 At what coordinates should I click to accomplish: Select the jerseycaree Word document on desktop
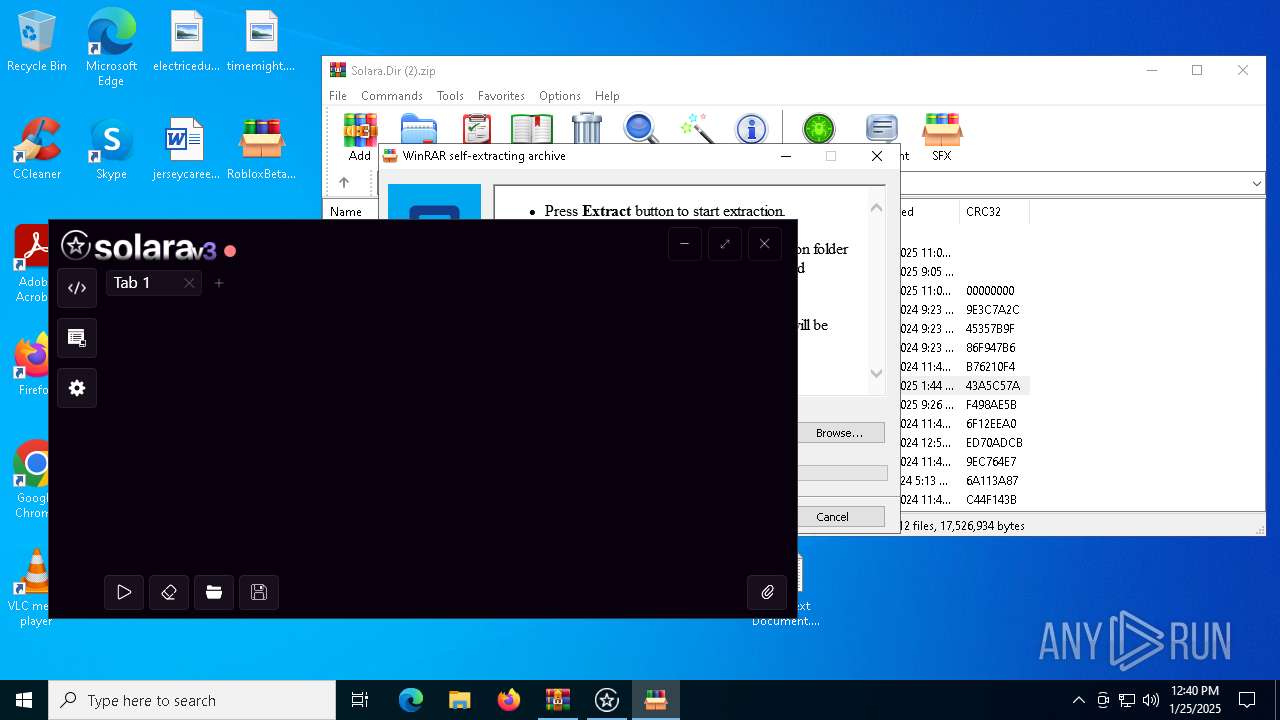185,148
